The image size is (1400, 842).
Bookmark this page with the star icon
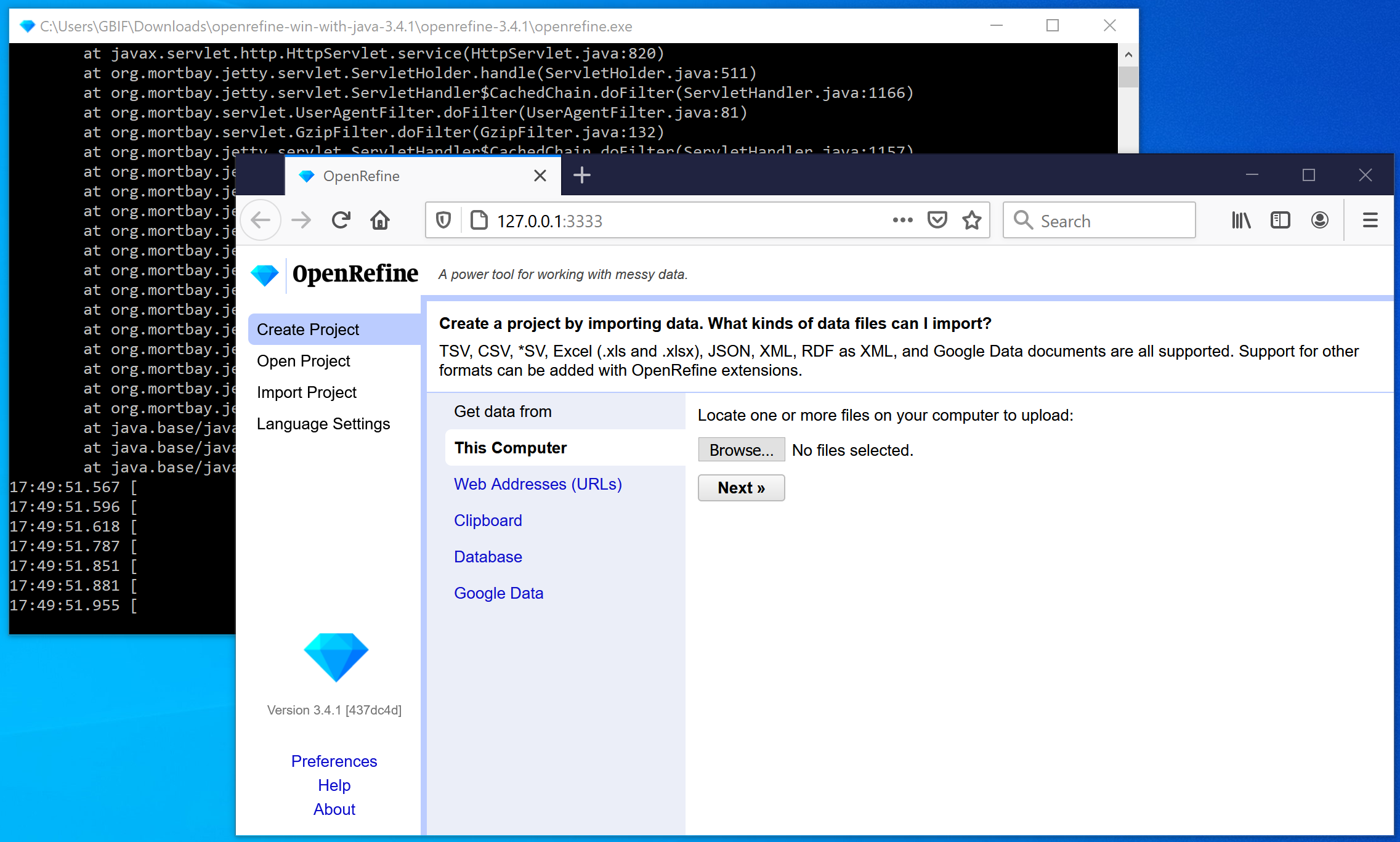tap(972, 220)
